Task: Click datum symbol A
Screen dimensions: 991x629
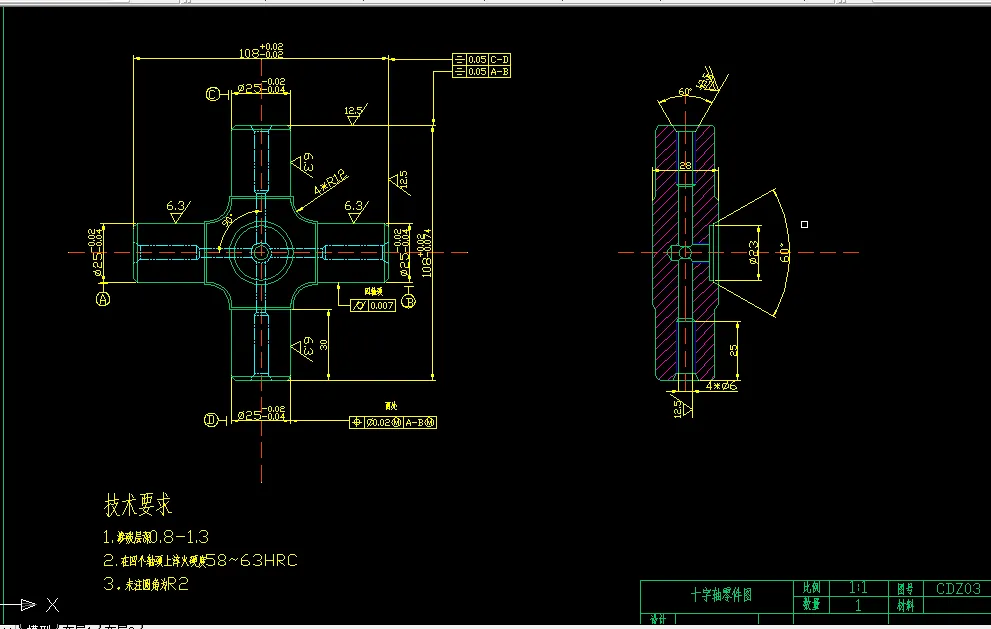Action: point(103,299)
